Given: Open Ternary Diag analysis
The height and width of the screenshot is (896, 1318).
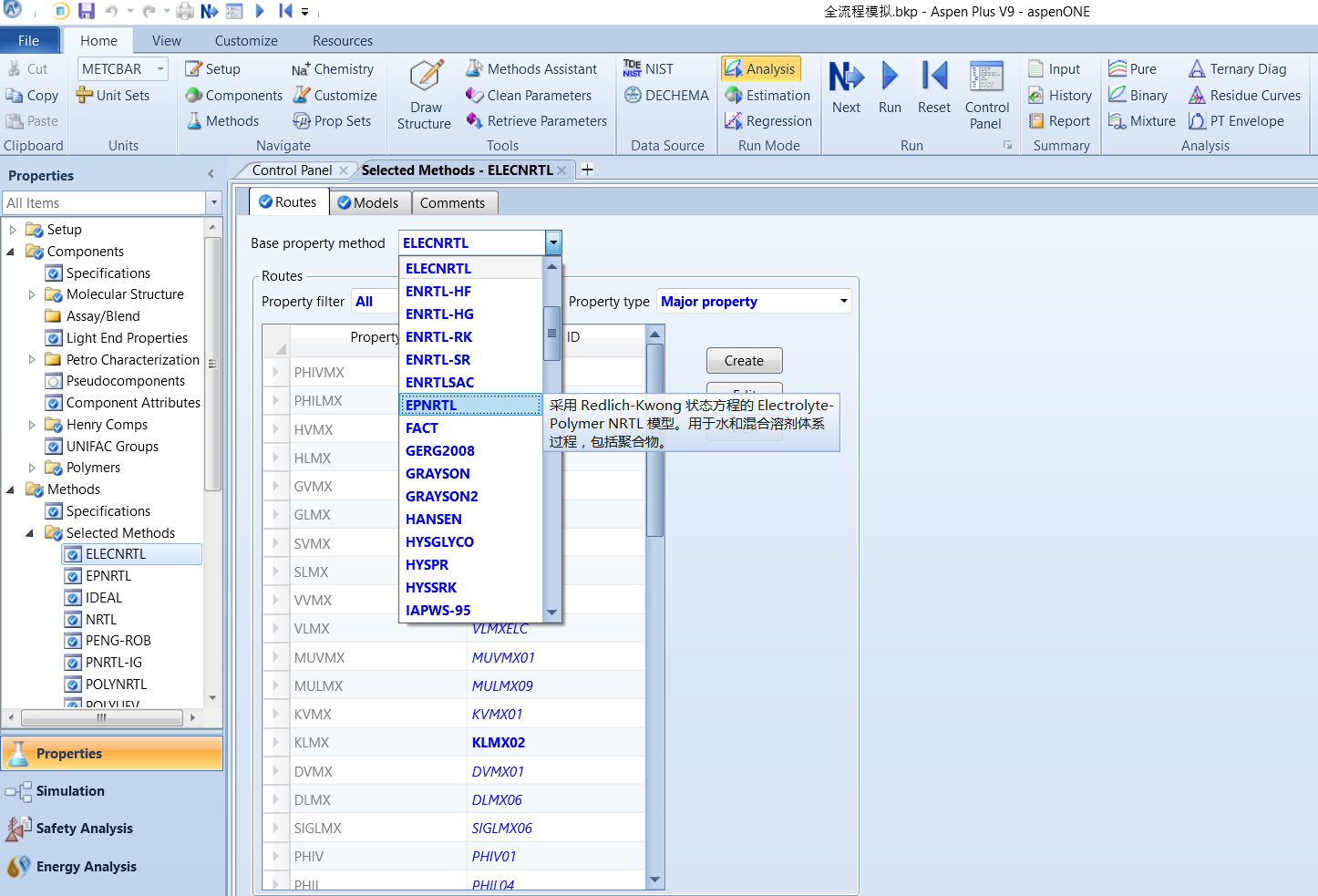Looking at the screenshot, I should pyautogui.click(x=1238, y=69).
